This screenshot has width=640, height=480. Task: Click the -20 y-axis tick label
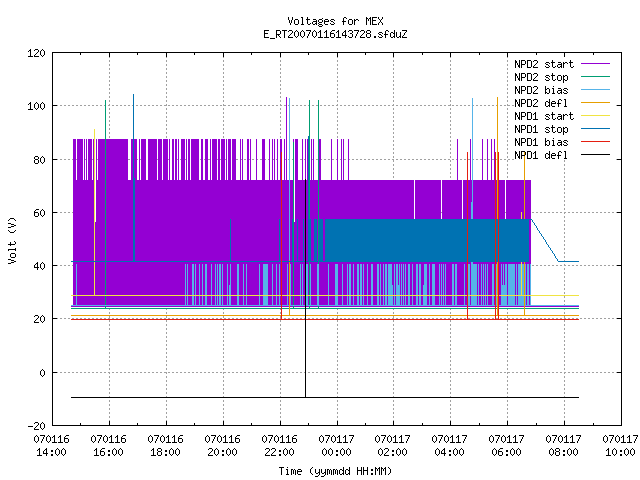(36, 426)
